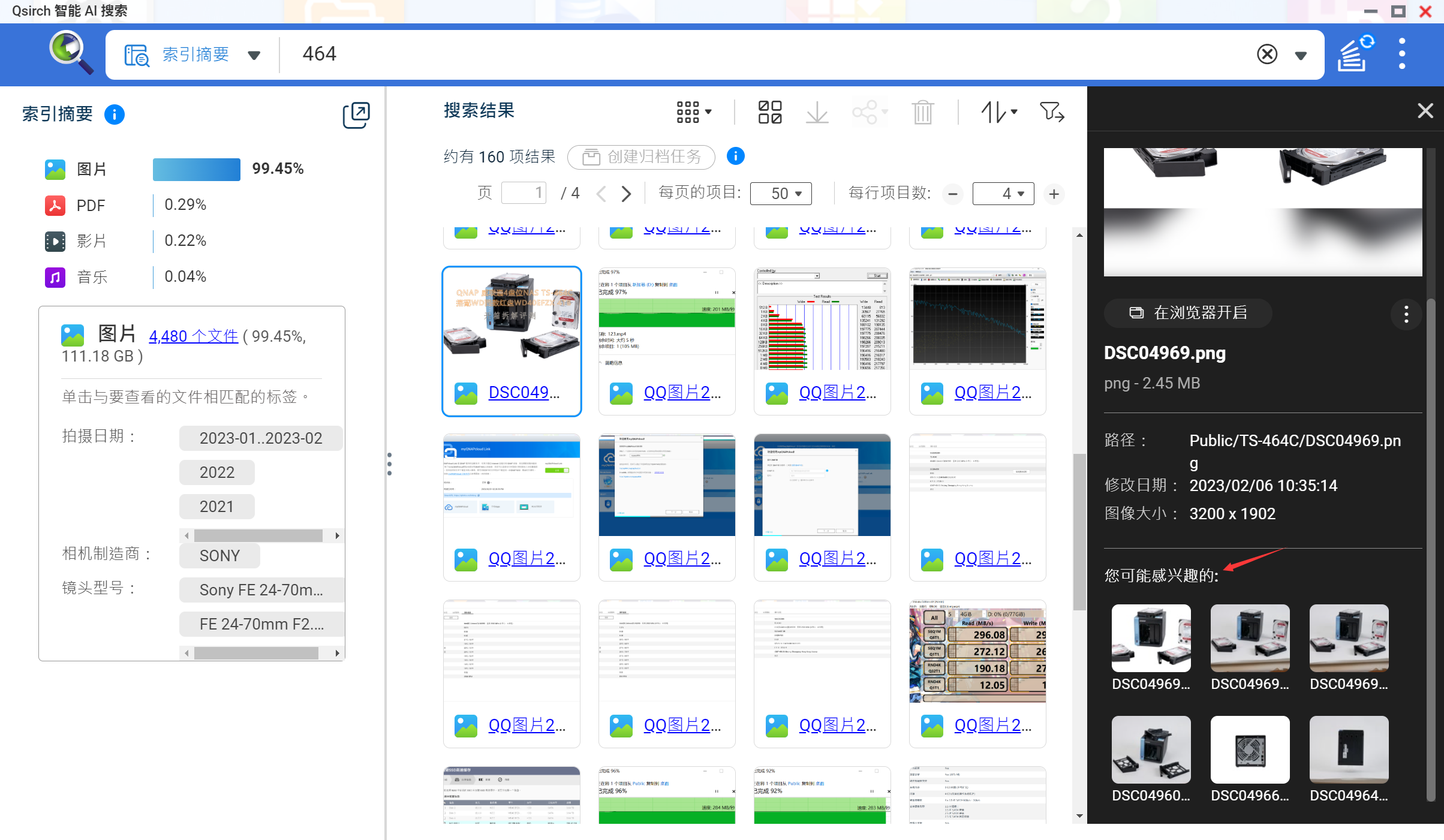The width and height of the screenshot is (1444, 840).
Task: Increase items per row with plus
Action: (1054, 194)
